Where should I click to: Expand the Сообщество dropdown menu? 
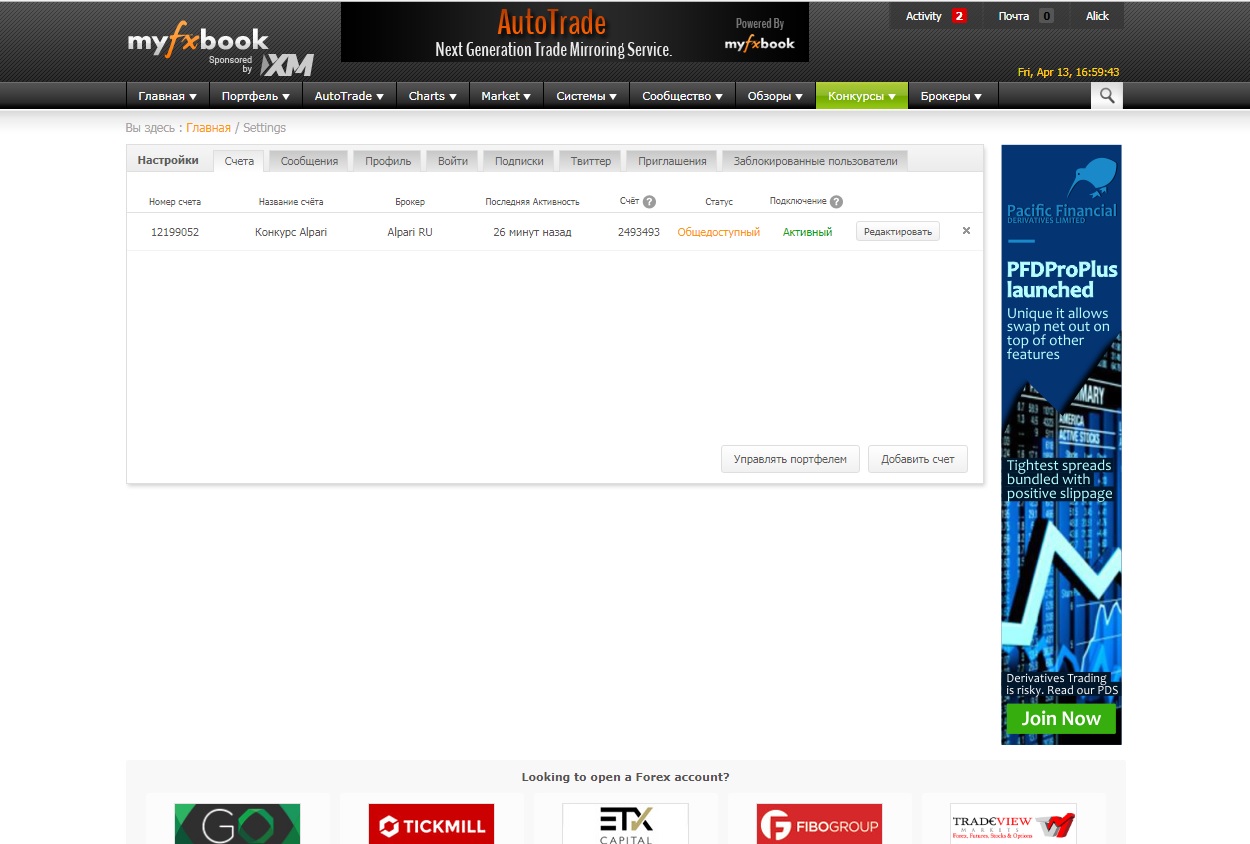click(x=682, y=96)
